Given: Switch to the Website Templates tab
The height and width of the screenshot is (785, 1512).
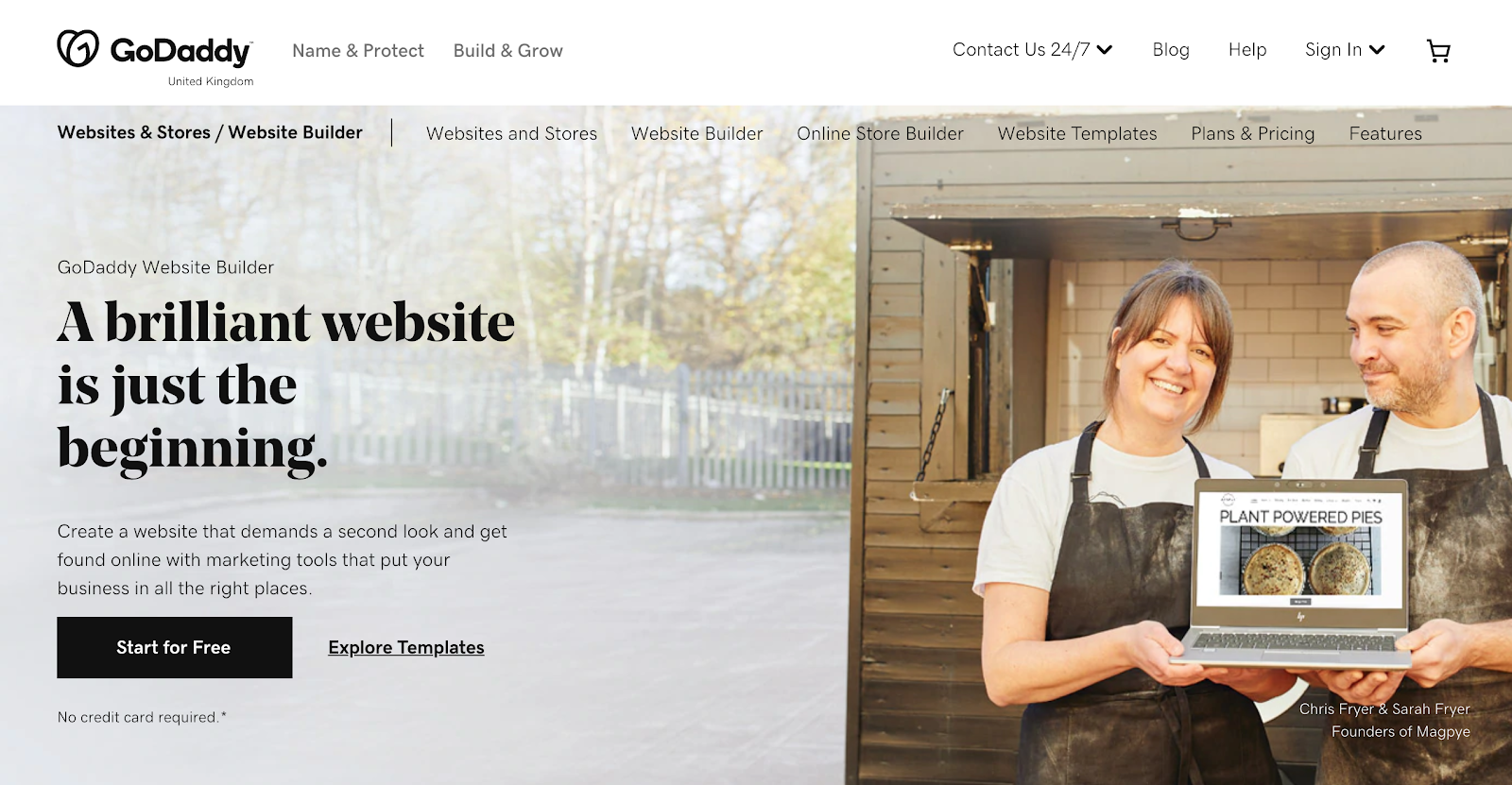Looking at the screenshot, I should click(1077, 133).
